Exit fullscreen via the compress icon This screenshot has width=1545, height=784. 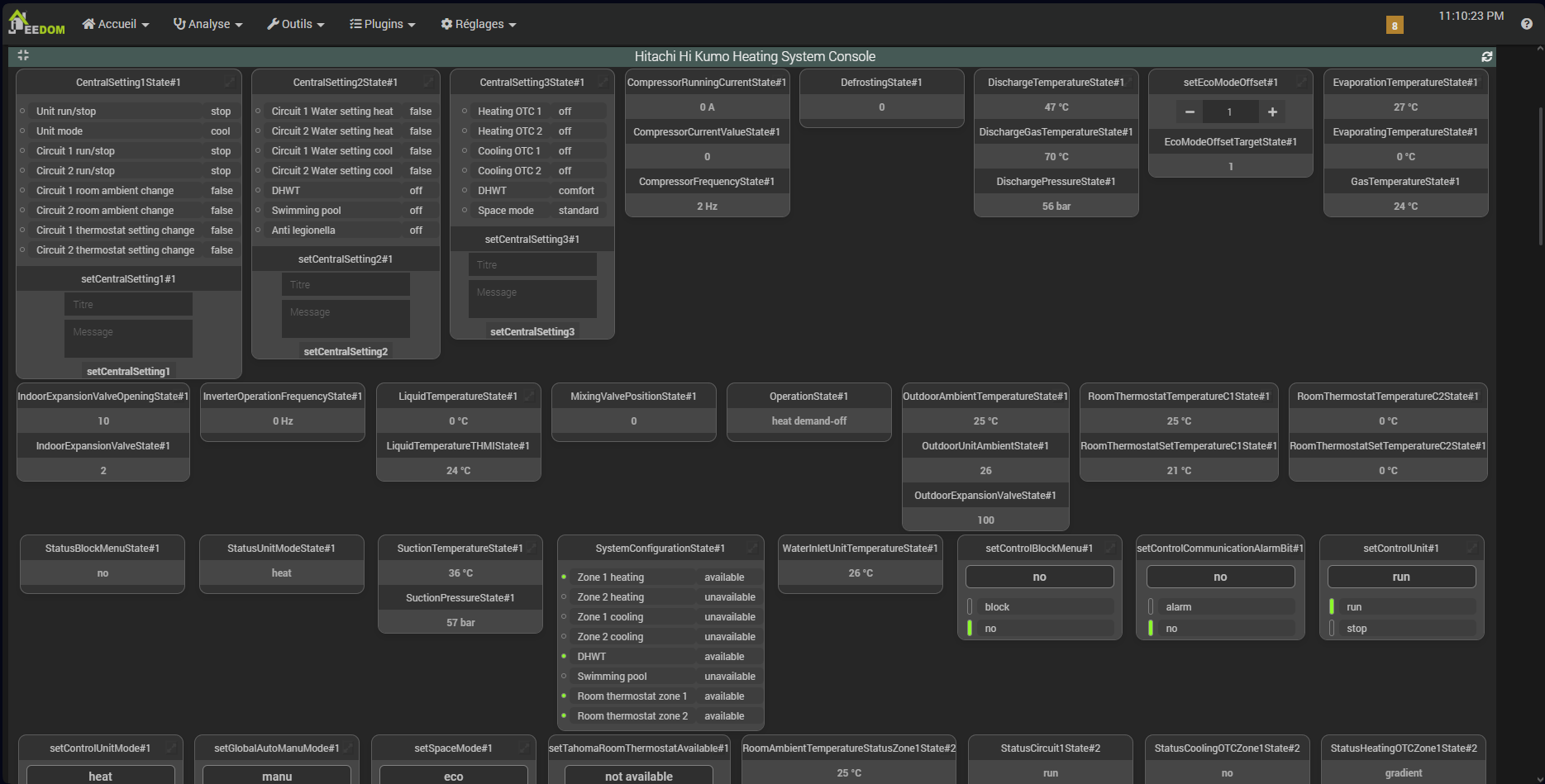tap(23, 55)
